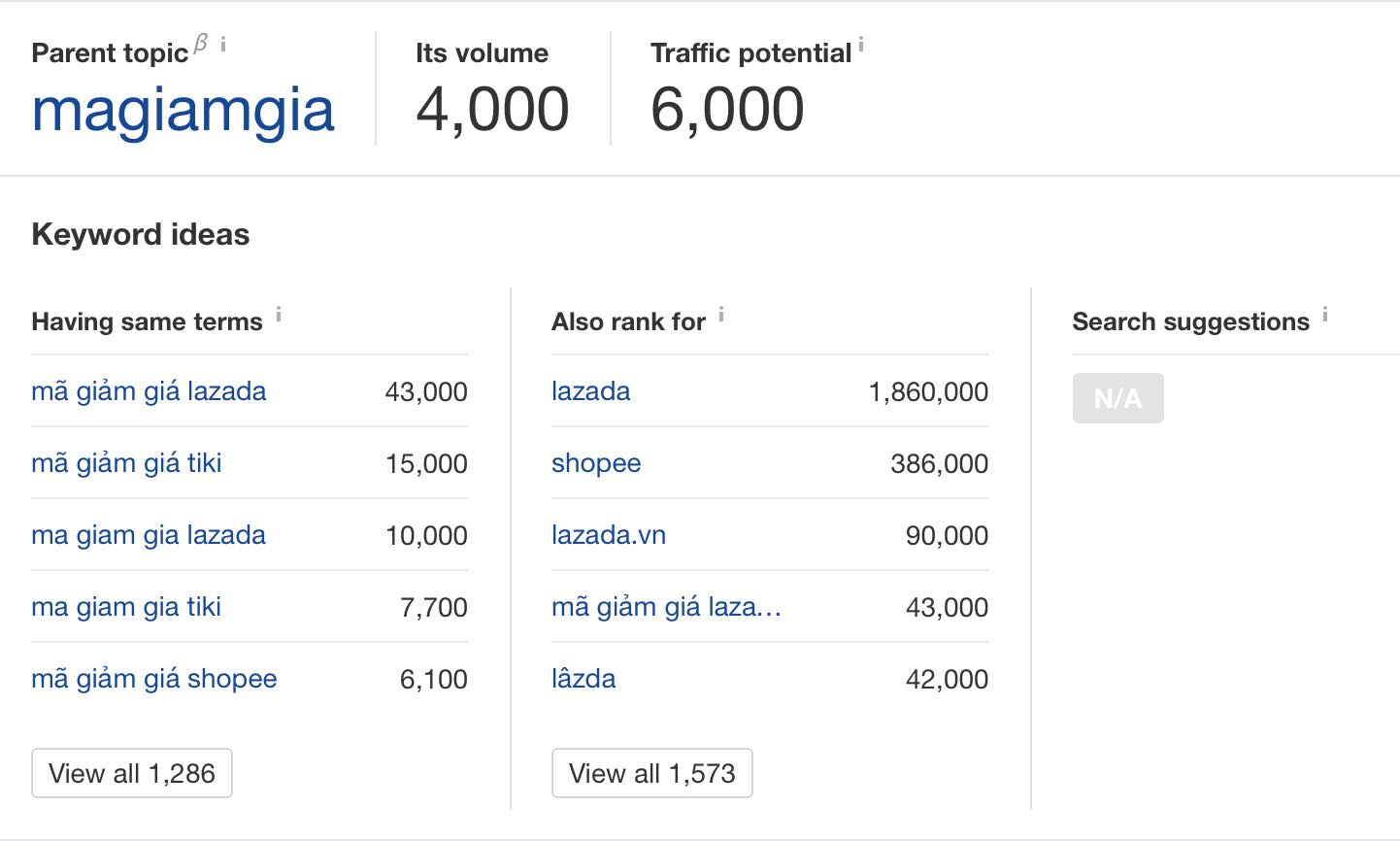Click info icon next to Also rank for
This screenshot has height=841, width=1400.
click(721, 314)
